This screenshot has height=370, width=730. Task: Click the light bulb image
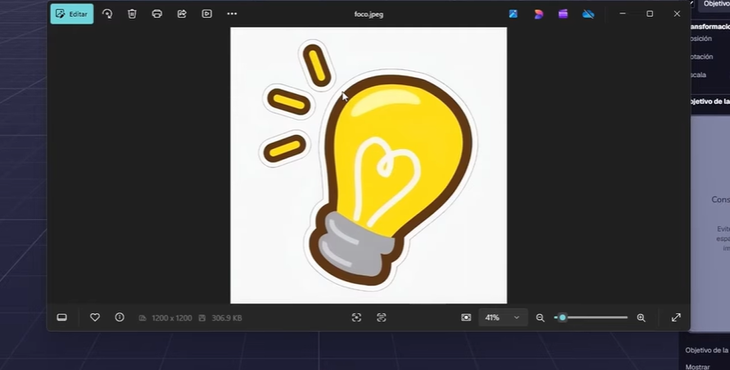(369, 165)
